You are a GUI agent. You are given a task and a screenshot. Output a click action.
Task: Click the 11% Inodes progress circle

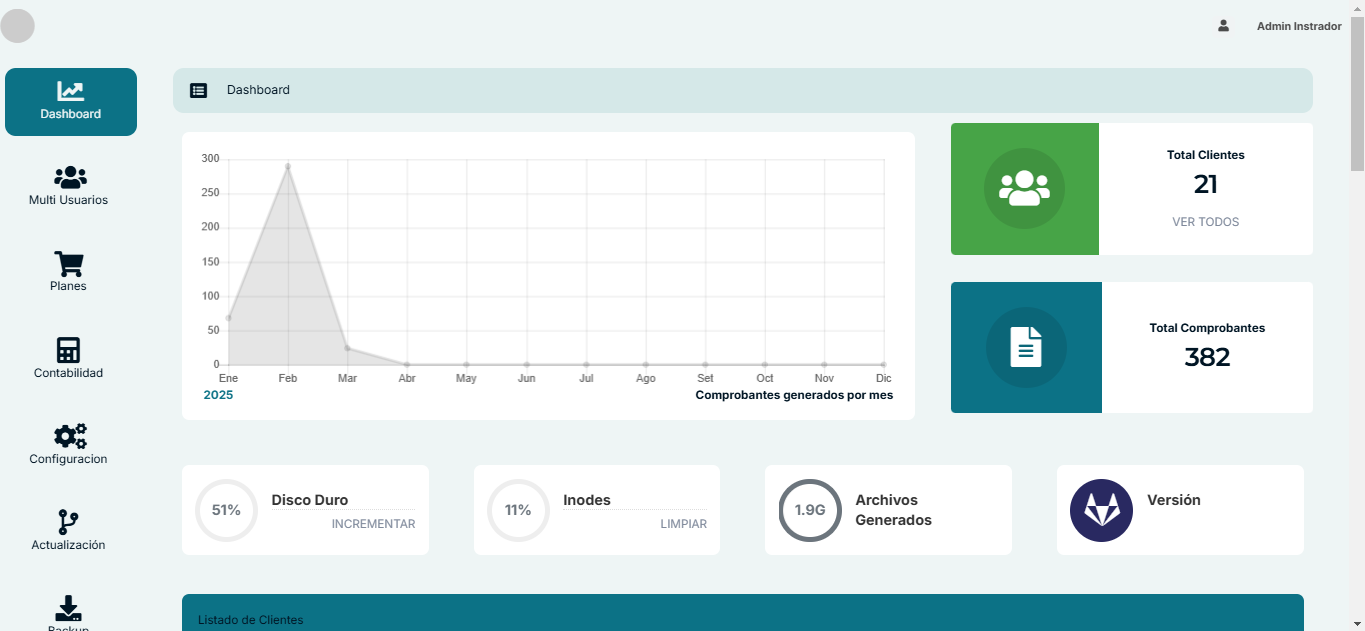pyautogui.click(x=518, y=510)
